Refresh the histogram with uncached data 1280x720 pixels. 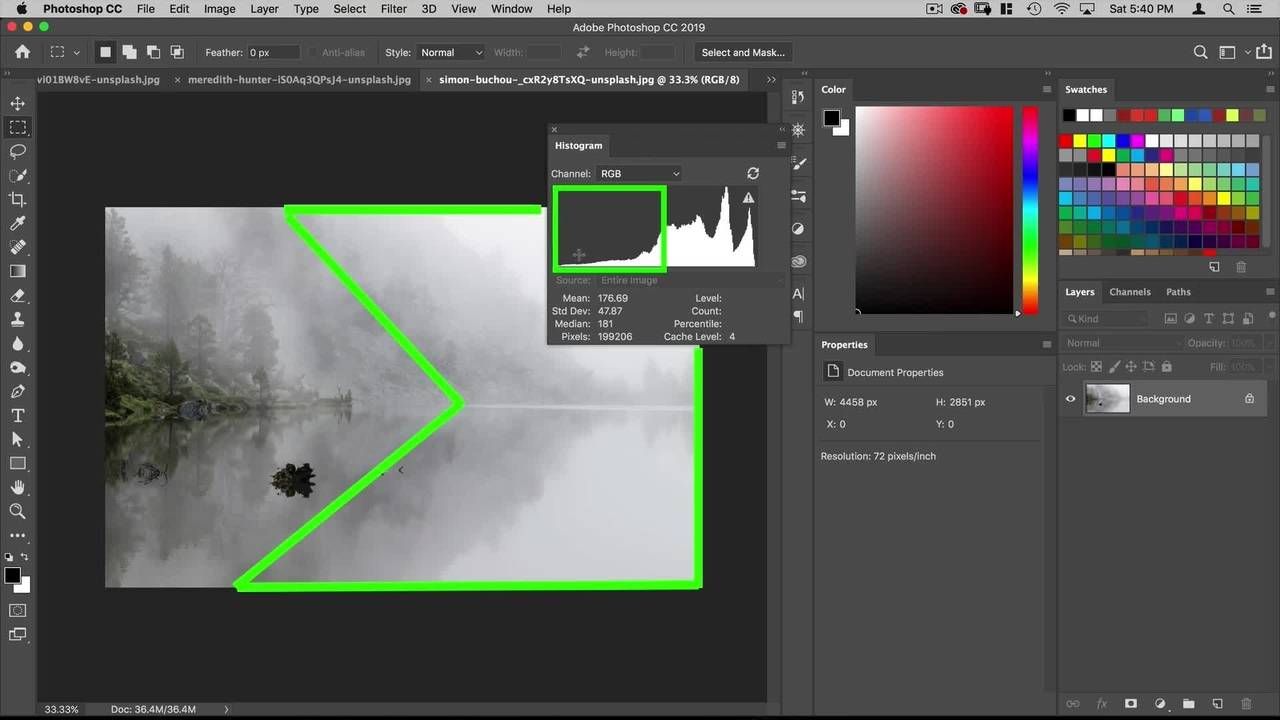coord(753,173)
